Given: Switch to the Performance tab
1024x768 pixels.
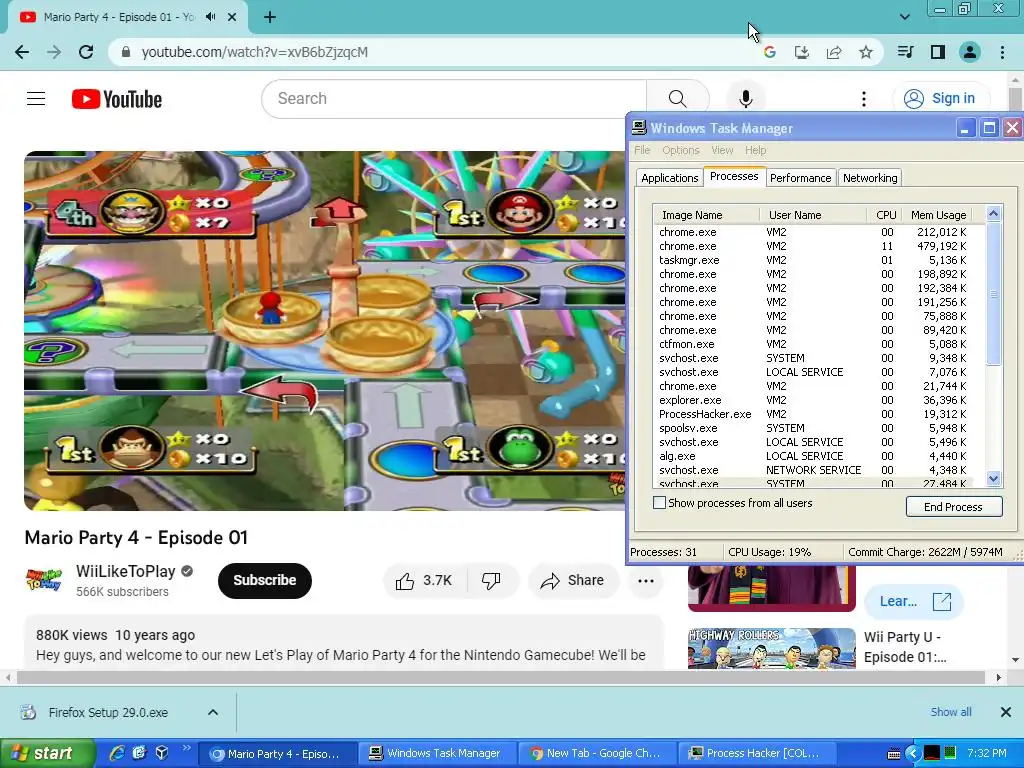Looking at the screenshot, I should tap(801, 178).
